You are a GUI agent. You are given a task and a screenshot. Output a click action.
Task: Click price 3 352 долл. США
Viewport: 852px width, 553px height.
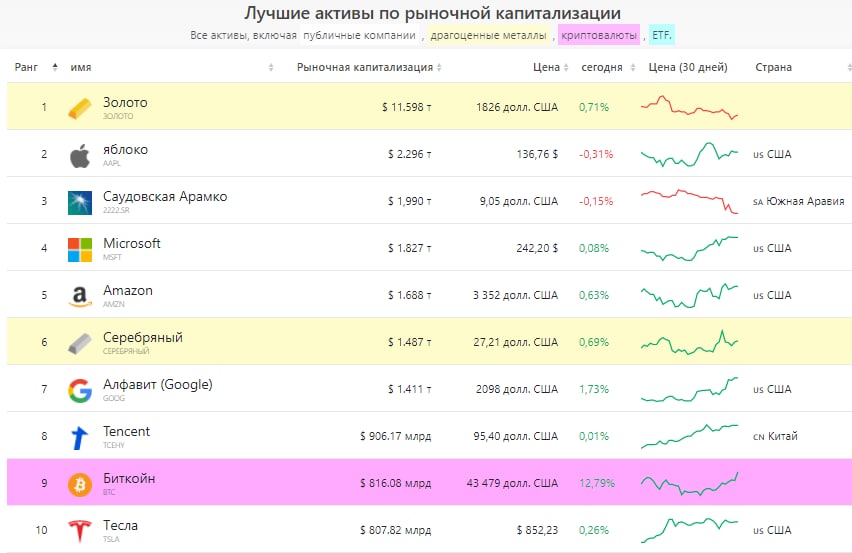[515, 295]
